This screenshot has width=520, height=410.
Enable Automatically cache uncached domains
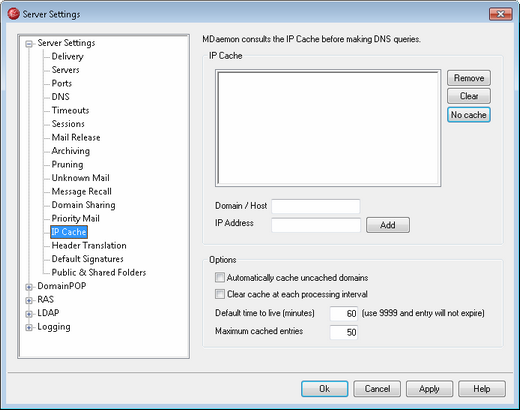click(220, 277)
